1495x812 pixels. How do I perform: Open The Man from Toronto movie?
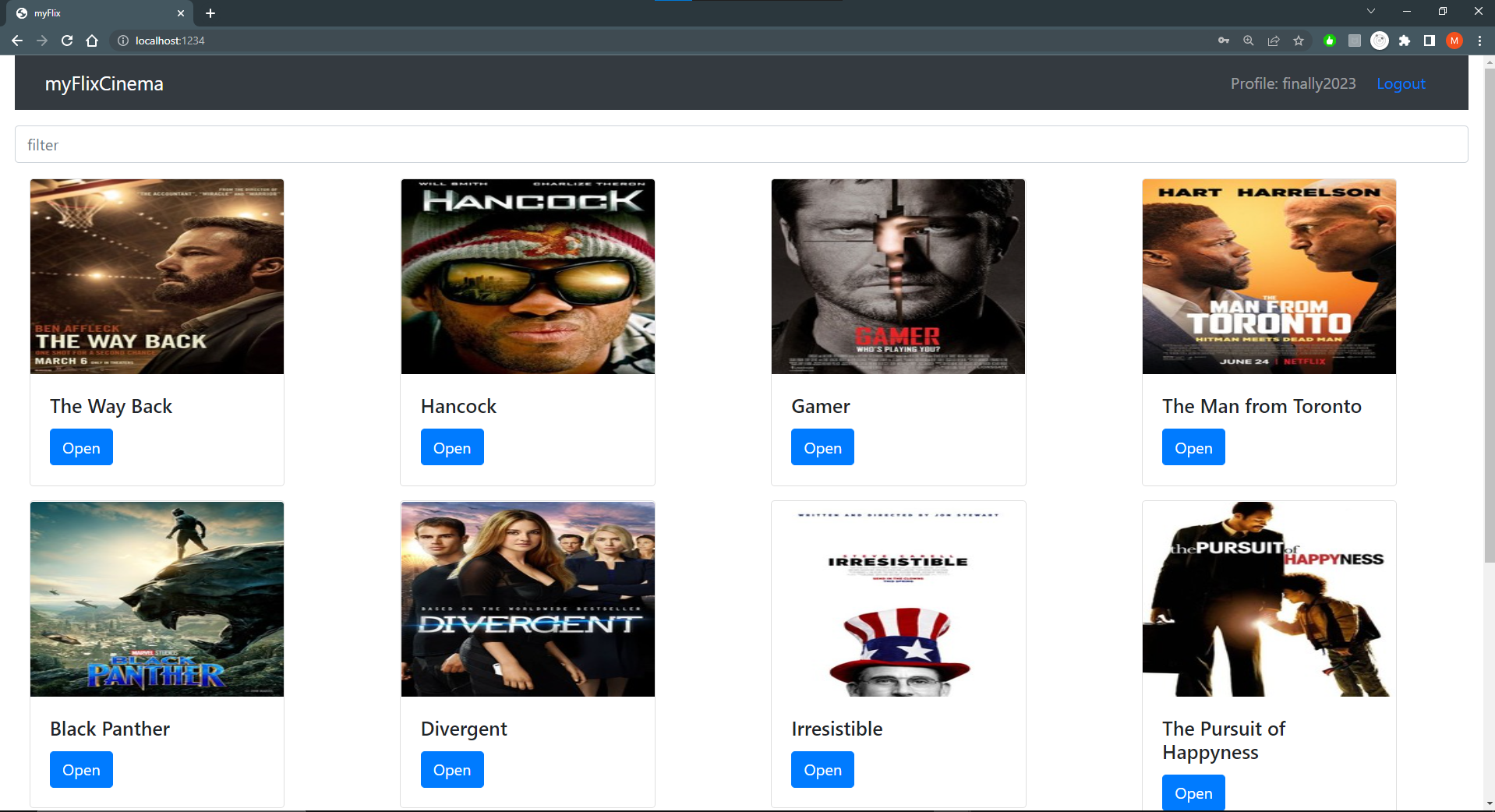pyautogui.click(x=1193, y=447)
